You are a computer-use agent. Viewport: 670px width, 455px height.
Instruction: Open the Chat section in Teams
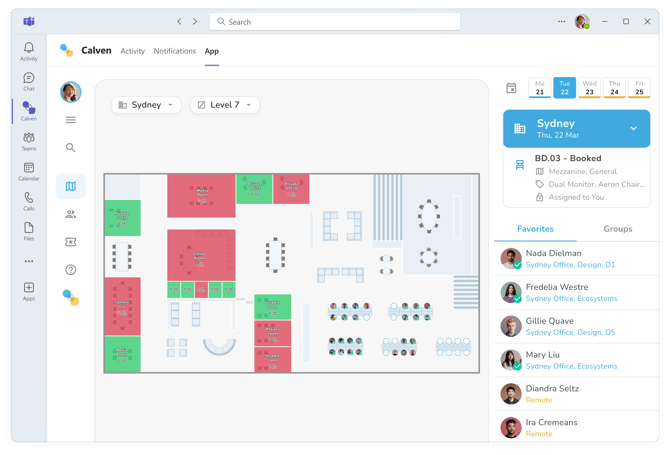[x=28, y=81]
